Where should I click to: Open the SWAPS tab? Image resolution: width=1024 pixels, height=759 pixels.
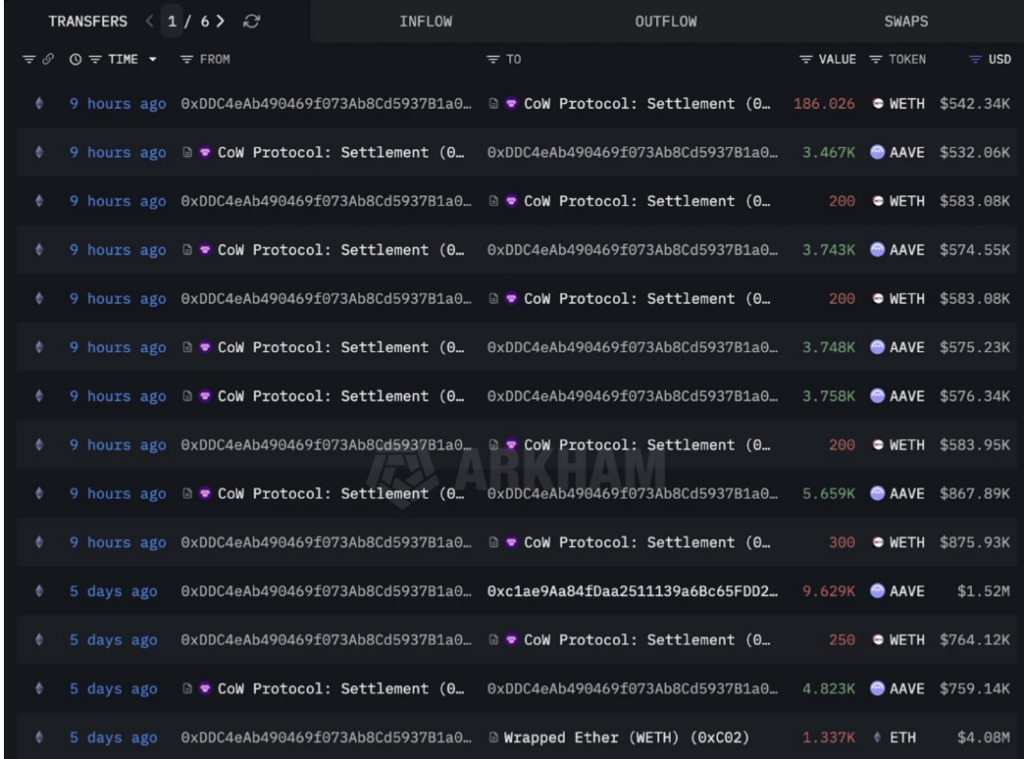point(905,21)
